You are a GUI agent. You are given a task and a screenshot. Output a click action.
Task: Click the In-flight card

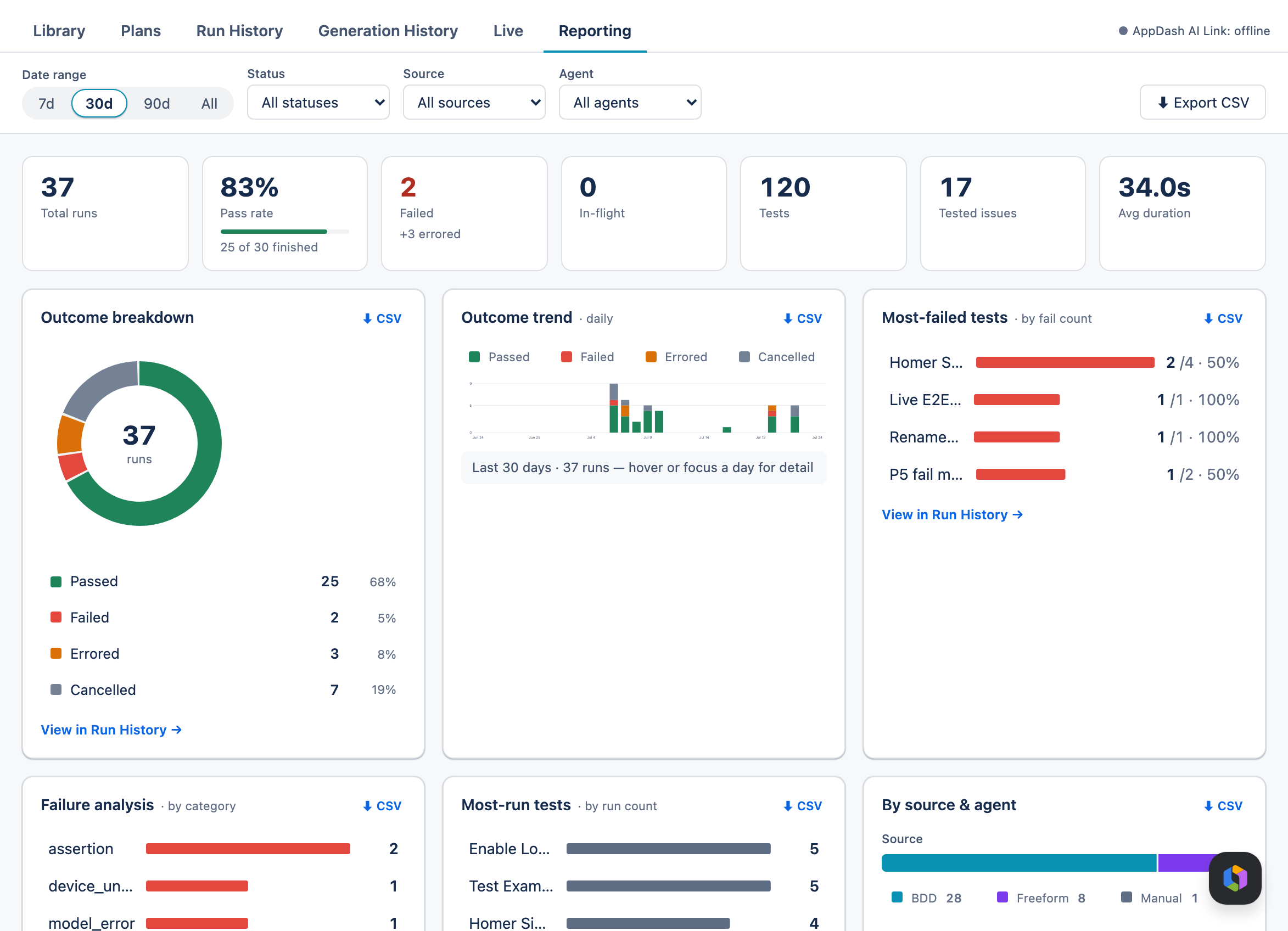[x=643, y=213]
